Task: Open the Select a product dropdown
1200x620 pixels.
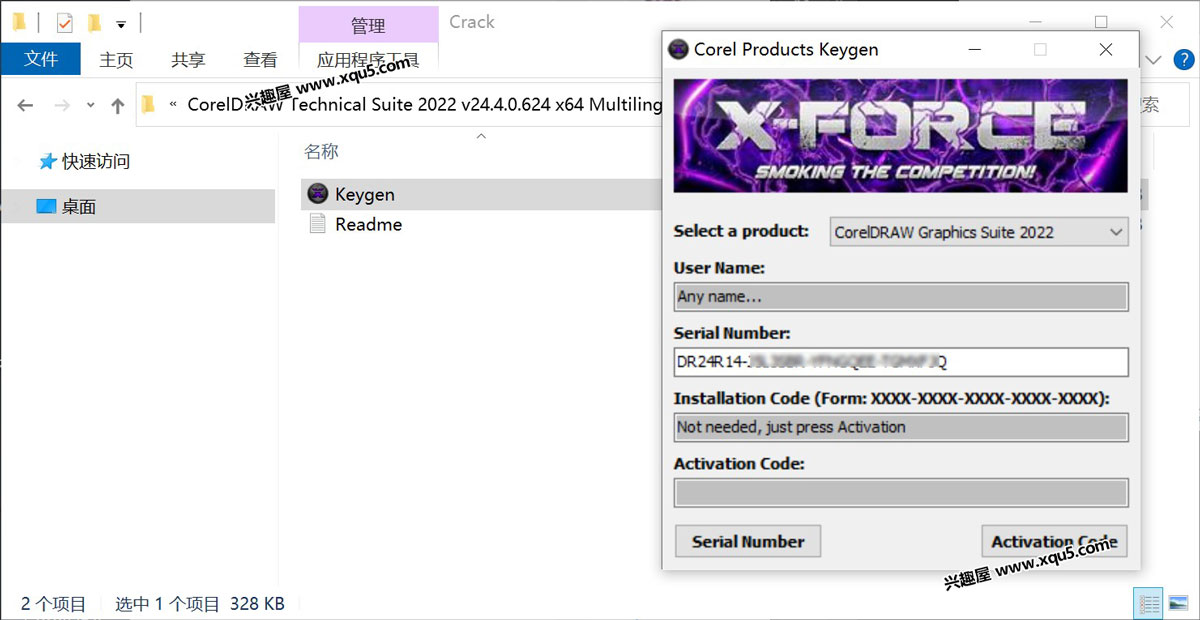Action: 979,232
